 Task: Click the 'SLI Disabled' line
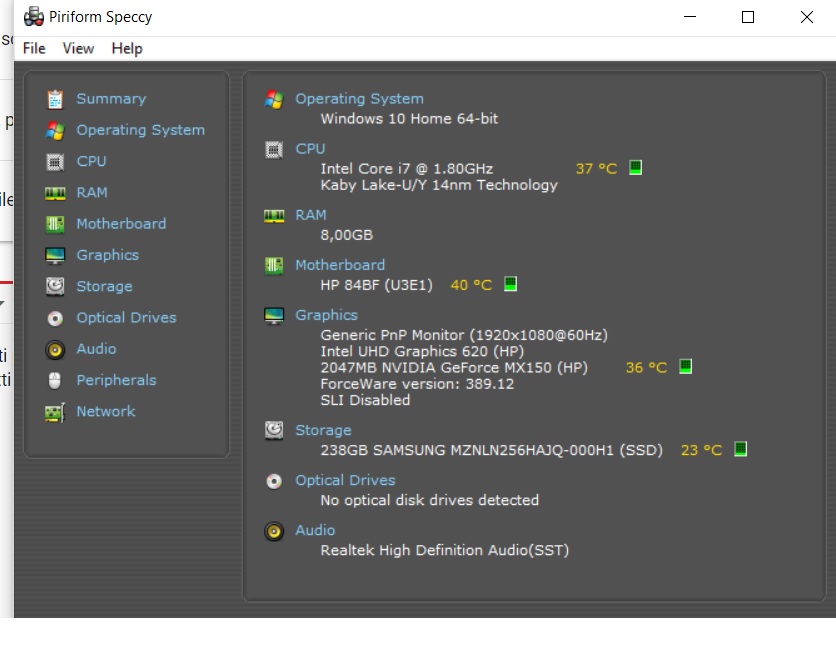point(365,400)
